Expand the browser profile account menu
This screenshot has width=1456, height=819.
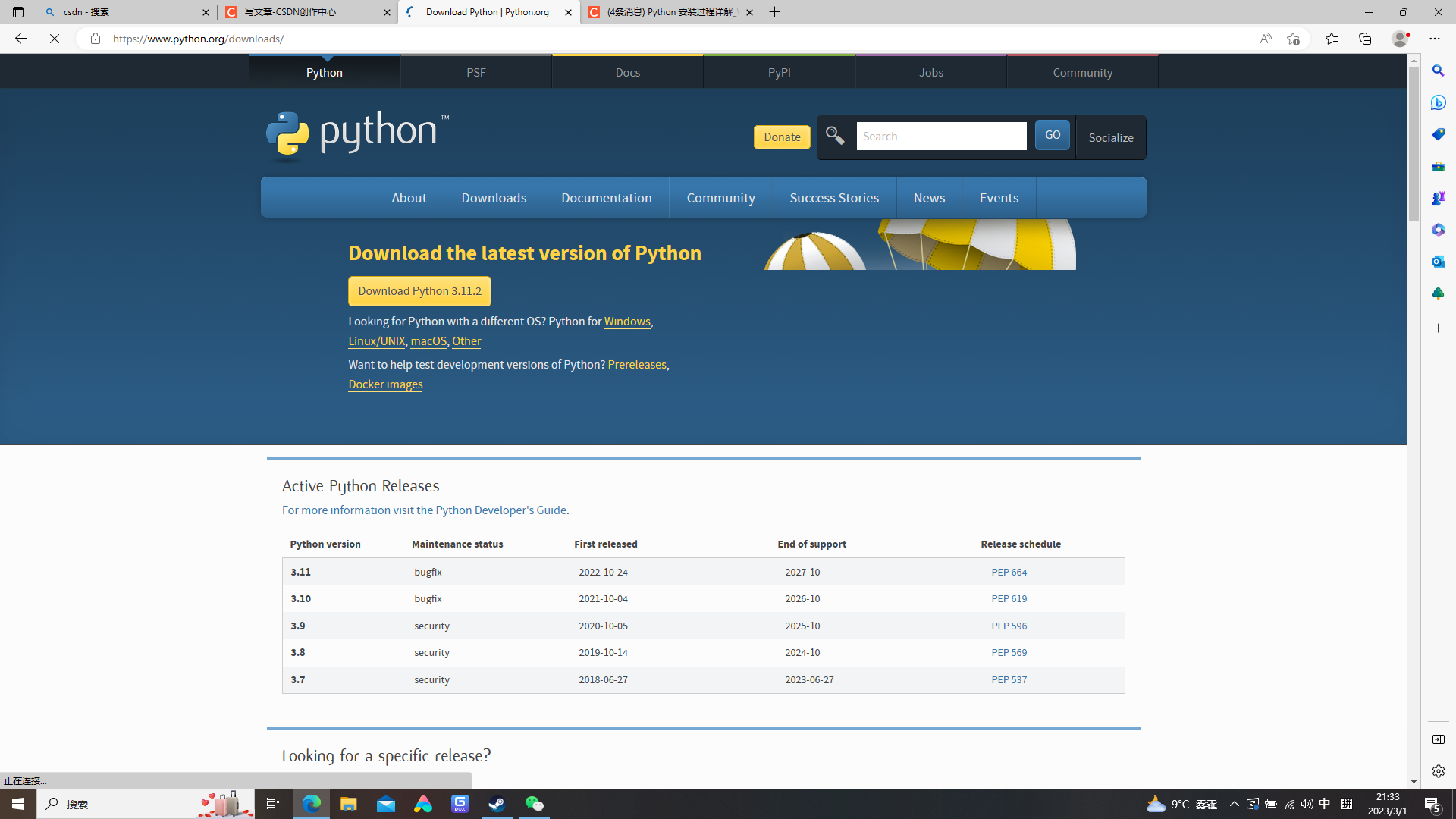pyautogui.click(x=1399, y=38)
